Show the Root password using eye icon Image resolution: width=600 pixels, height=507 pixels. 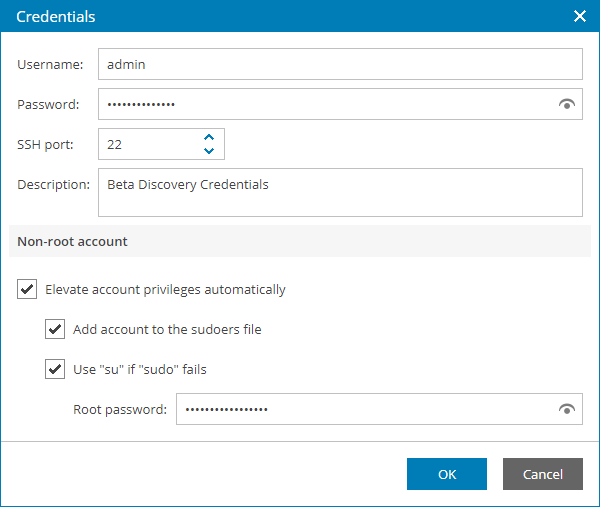[567, 409]
